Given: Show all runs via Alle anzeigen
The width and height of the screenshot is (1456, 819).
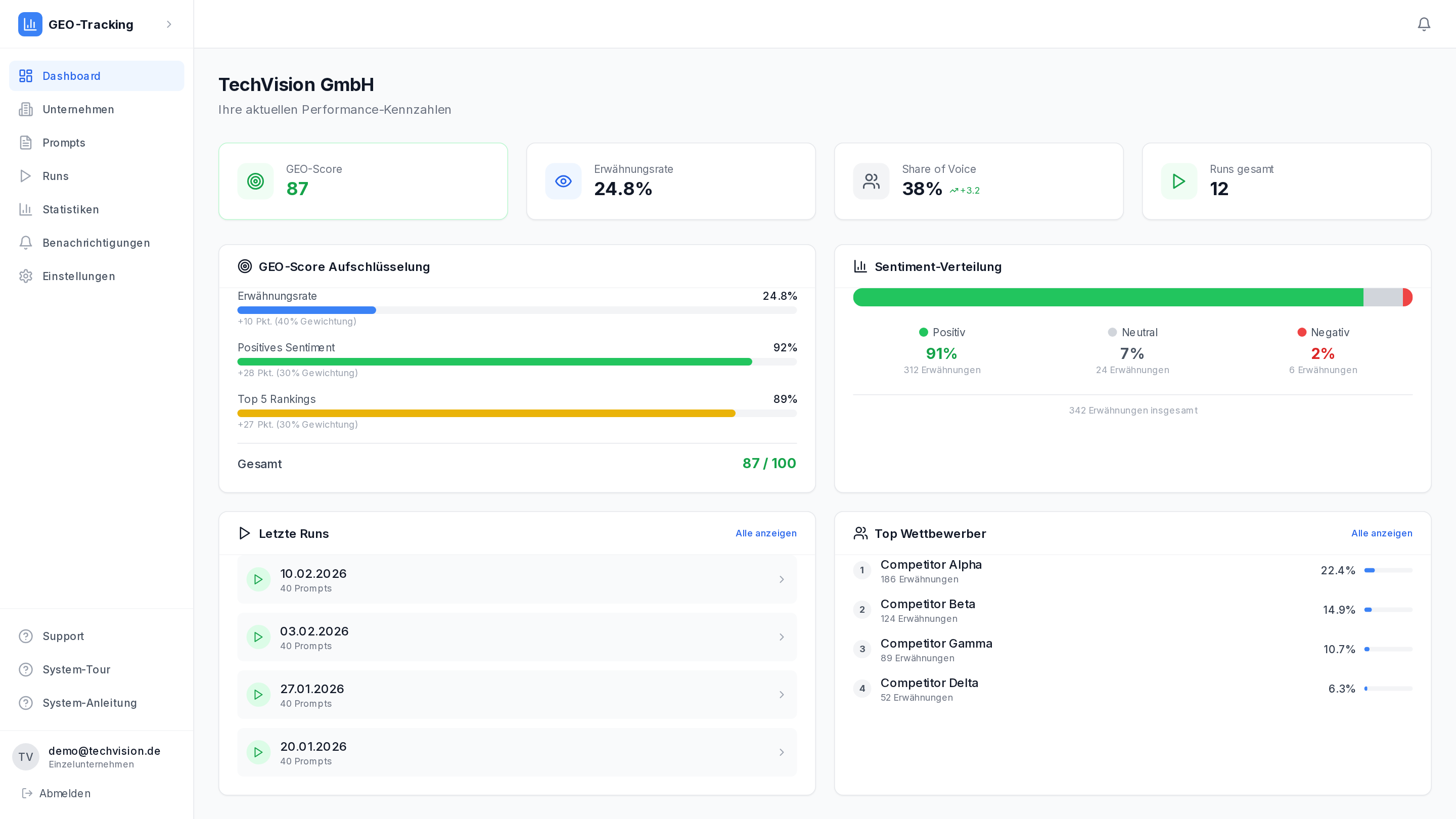Looking at the screenshot, I should [x=765, y=533].
